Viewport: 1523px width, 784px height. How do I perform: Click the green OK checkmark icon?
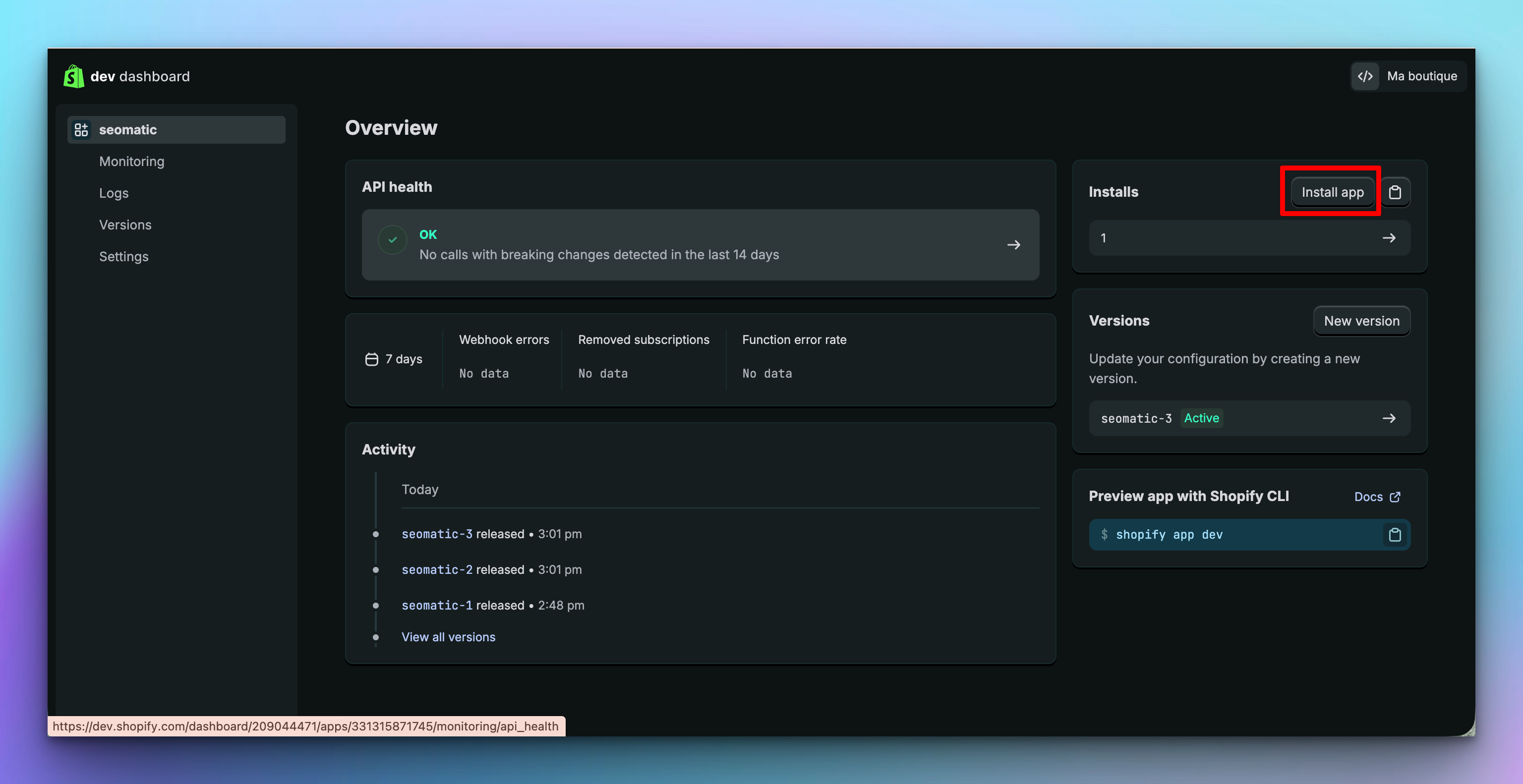coord(393,240)
